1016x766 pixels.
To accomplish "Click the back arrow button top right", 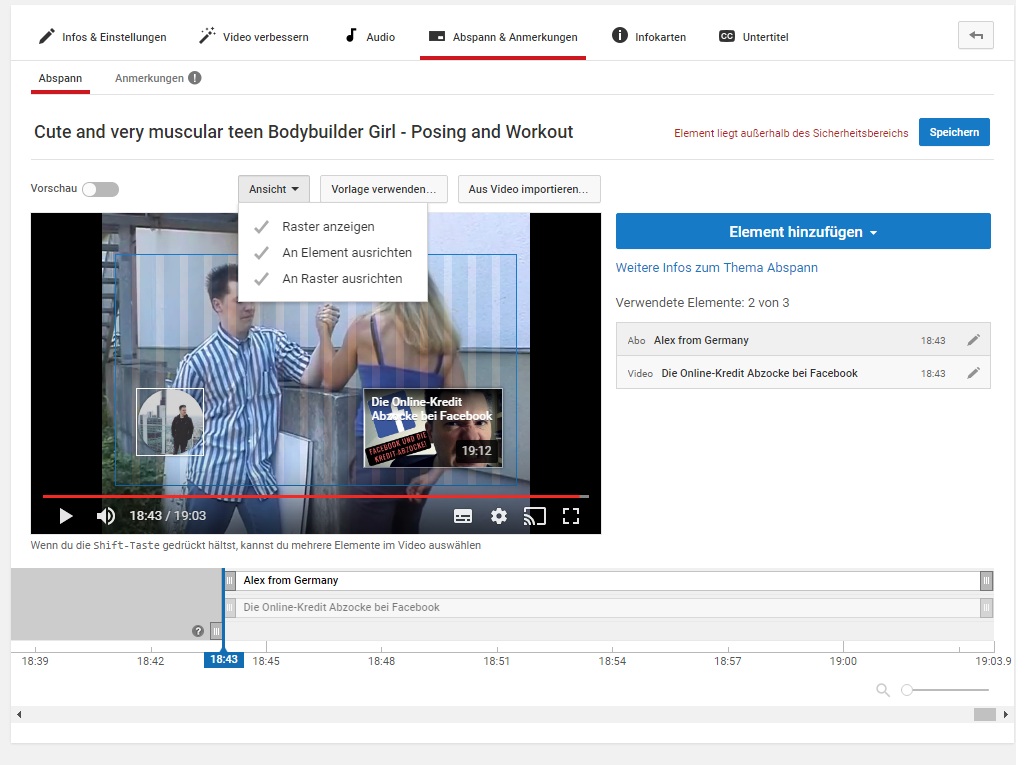I will point(975,36).
